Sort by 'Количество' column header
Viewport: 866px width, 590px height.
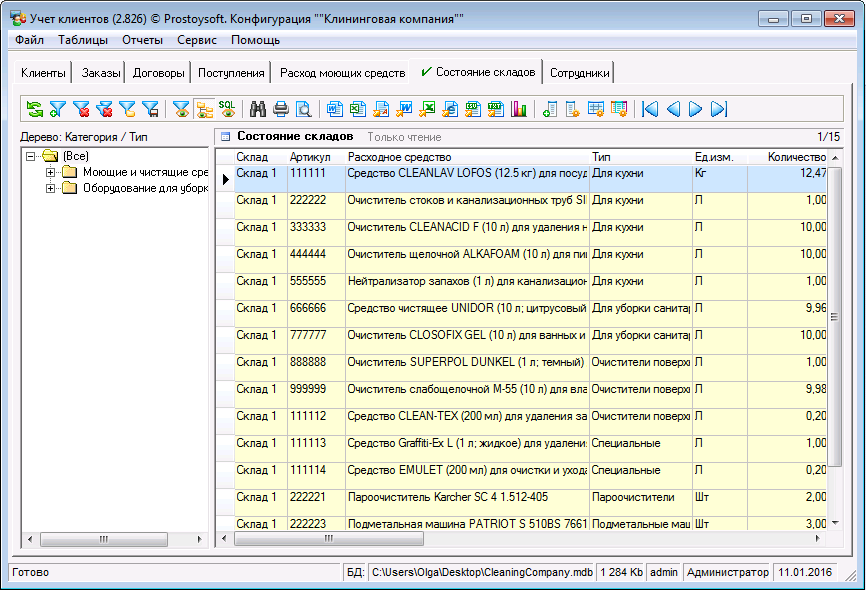coord(795,157)
